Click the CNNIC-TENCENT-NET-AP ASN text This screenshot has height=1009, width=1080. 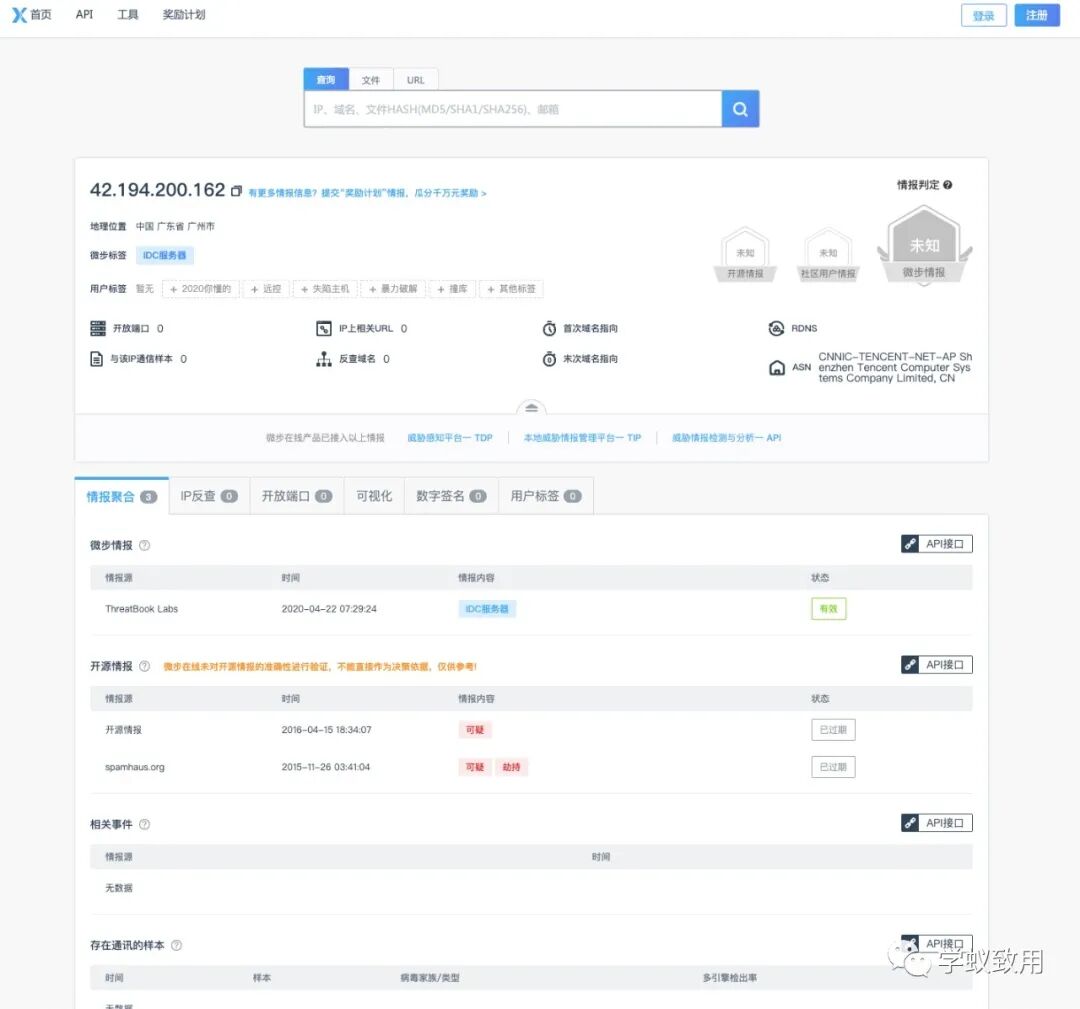(895, 367)
